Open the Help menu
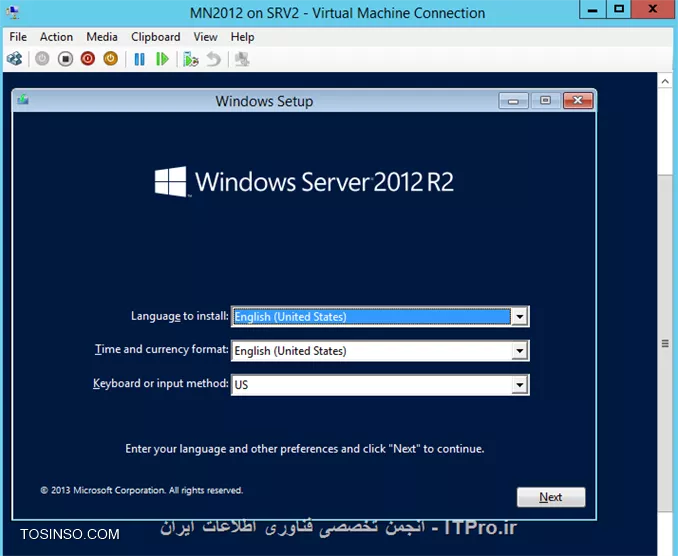The image size is (678, 556). coord(242,37)
